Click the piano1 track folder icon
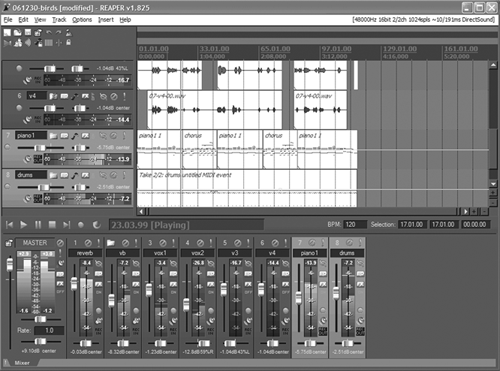Screen dimensions: 500x371 [x=53, y=136]
